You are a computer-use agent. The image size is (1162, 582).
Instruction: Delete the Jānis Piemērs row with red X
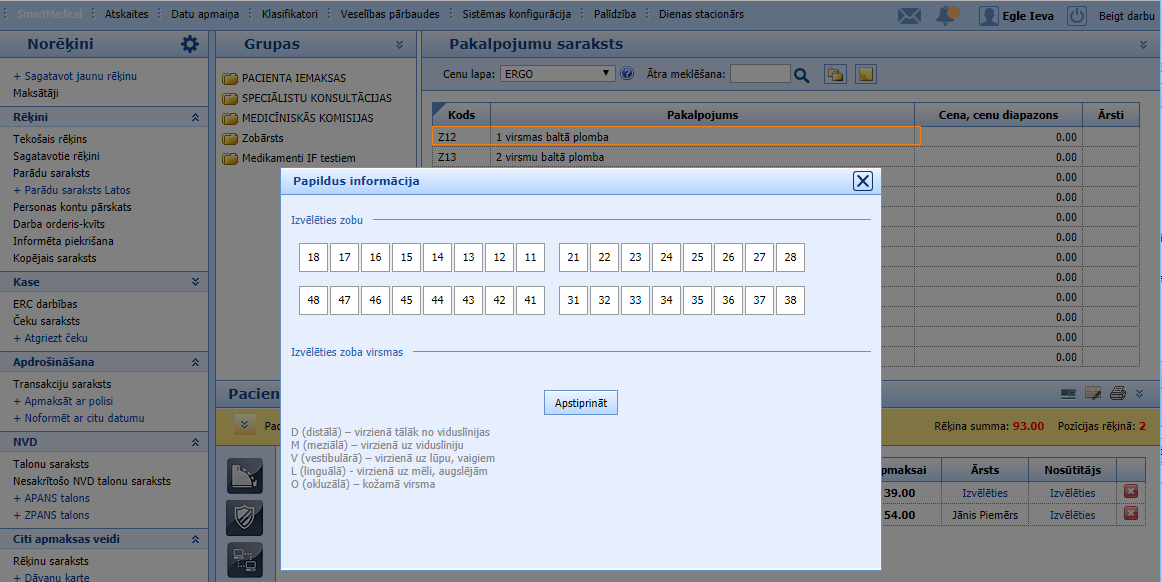pyautogui.click(x=1131, y=514)
